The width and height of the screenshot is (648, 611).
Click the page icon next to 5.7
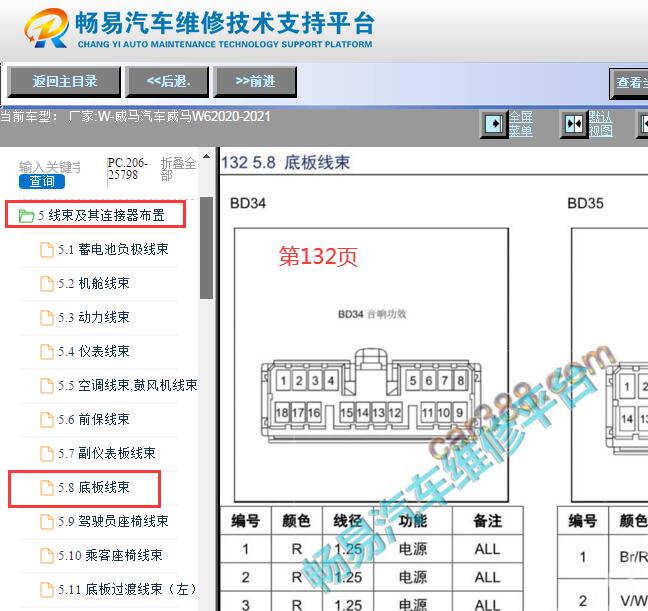coord(47,453)
